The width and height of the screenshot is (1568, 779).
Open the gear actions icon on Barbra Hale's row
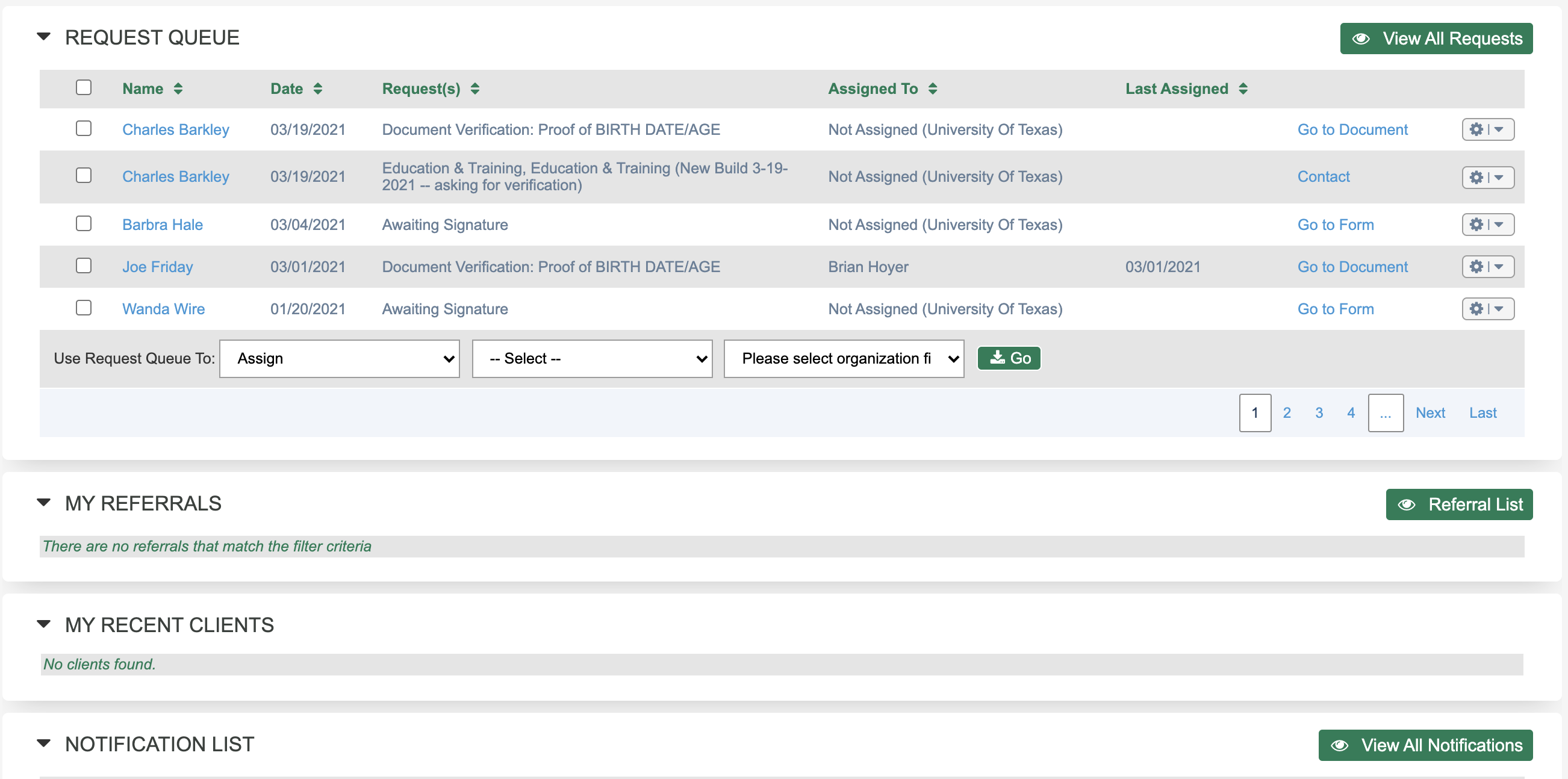1477,224
